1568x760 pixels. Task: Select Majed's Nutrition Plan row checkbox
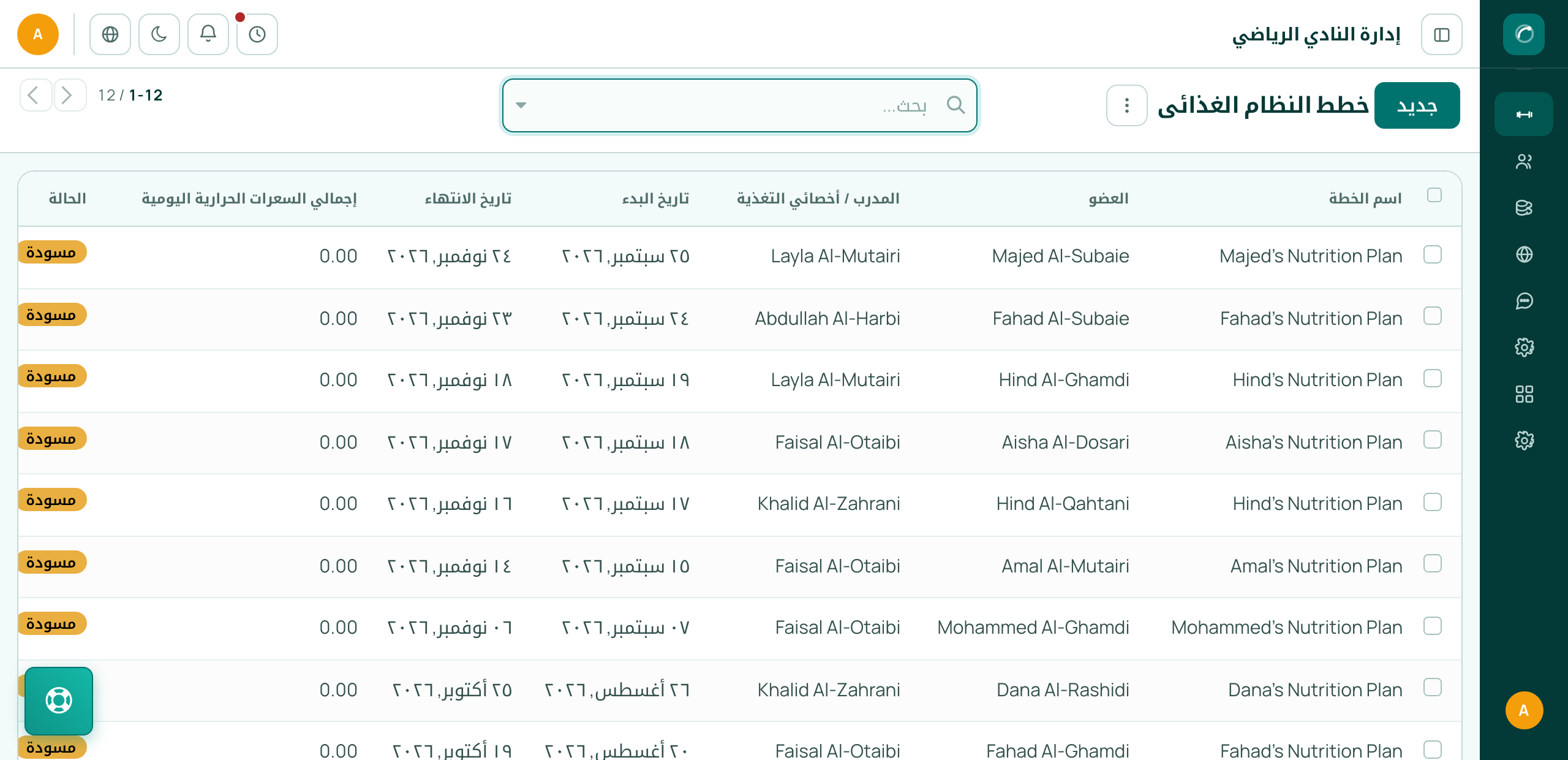point(1433,255)
